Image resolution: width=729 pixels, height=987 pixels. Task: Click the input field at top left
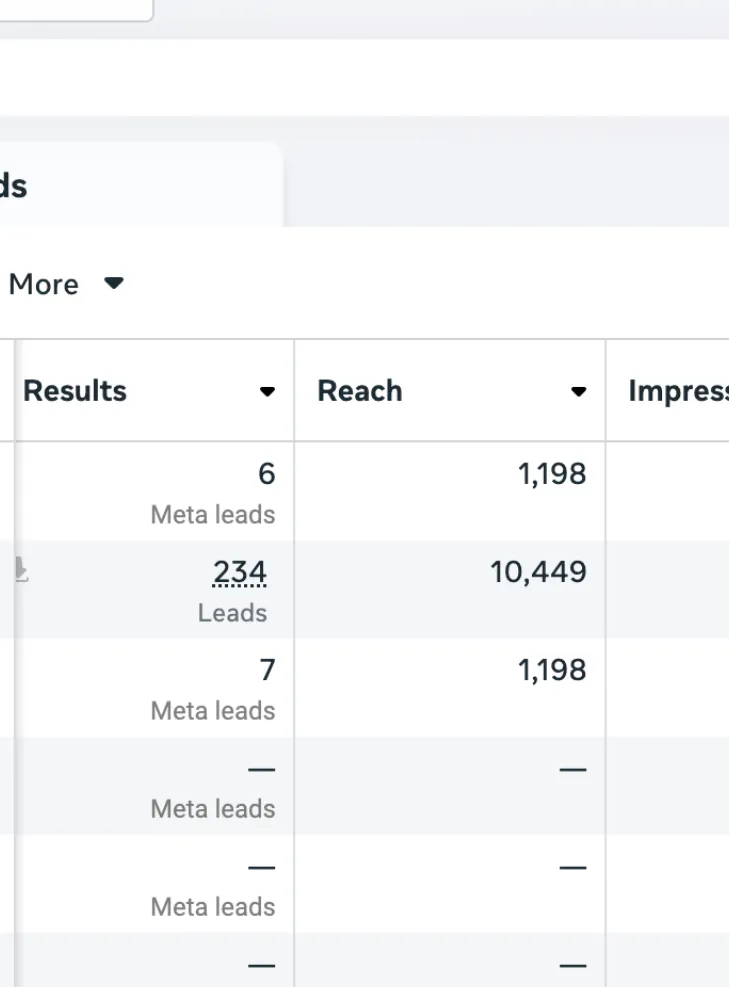pyautogui.click(x=75, y=9)
